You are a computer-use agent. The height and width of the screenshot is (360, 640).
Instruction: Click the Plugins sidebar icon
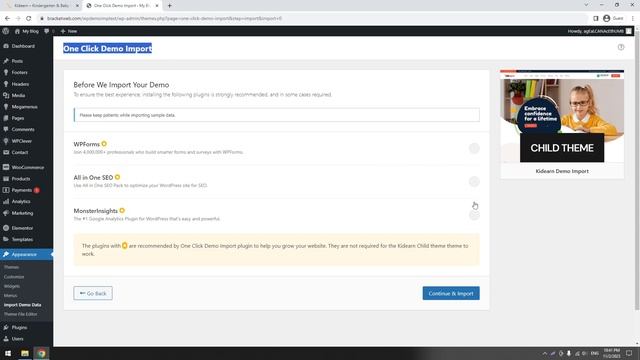(6, 327)
